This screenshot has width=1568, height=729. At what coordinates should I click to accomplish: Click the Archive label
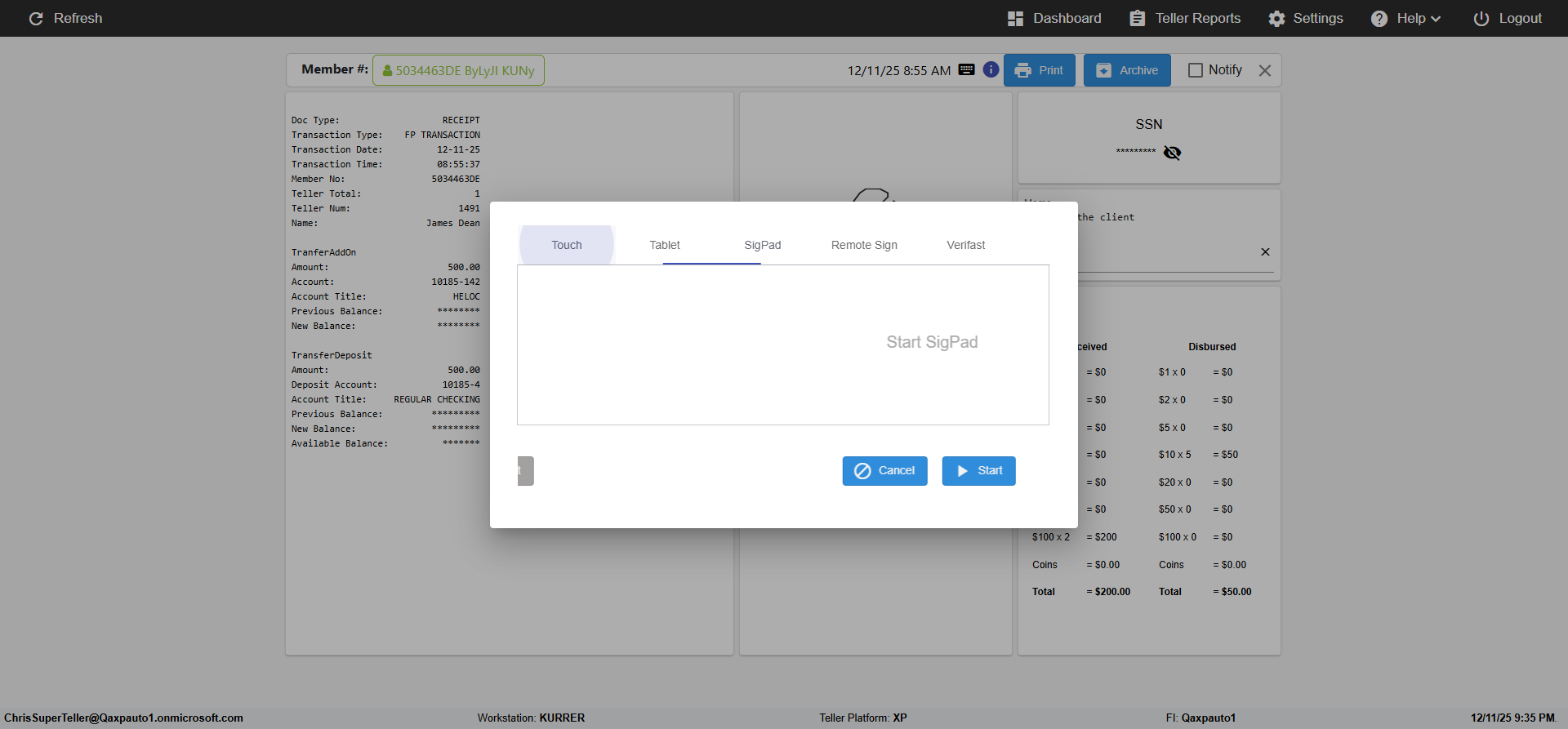pos(1138,71)
